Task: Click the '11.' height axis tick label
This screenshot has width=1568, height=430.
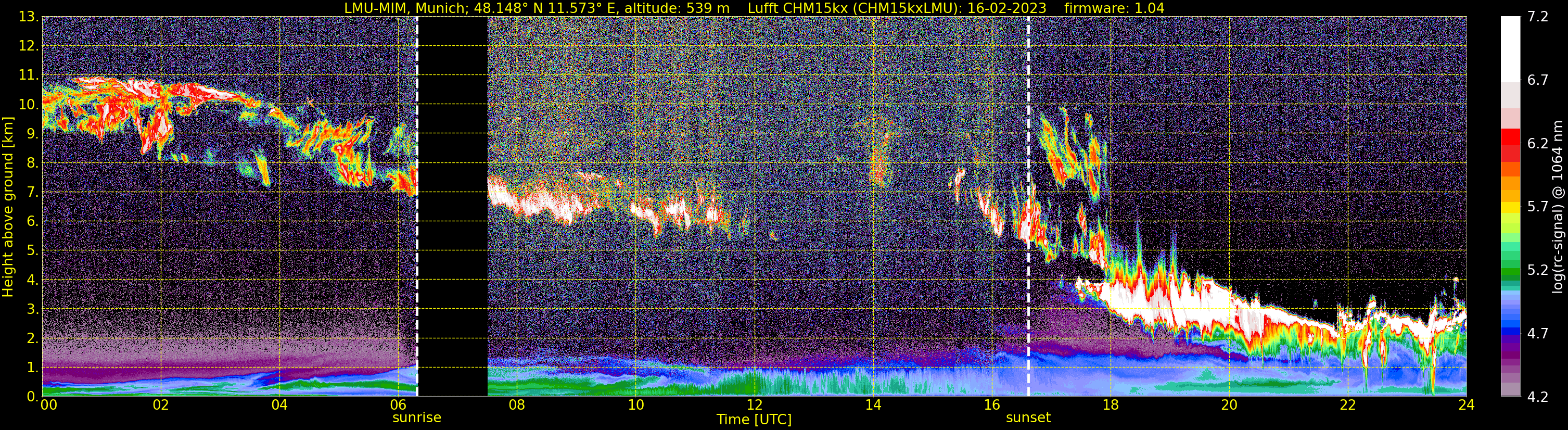Action: pyautogui.click(x=29, y=75)
